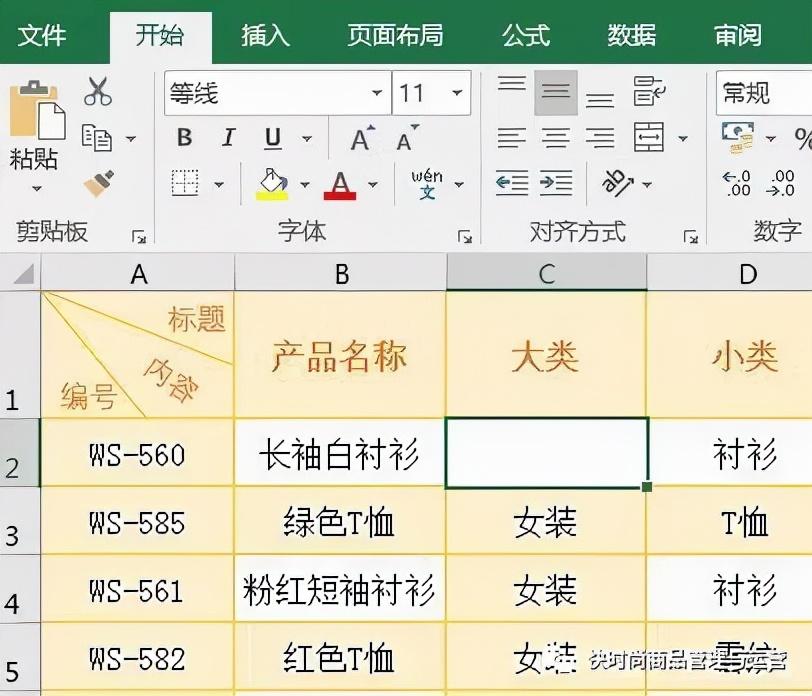Click the text Orientation icon
Image resolution: width=812 pixels, height=696 pixels.
(x=617, y=183)
